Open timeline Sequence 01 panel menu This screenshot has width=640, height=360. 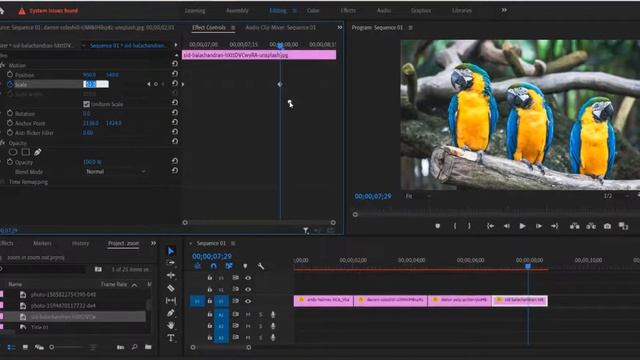233,243
